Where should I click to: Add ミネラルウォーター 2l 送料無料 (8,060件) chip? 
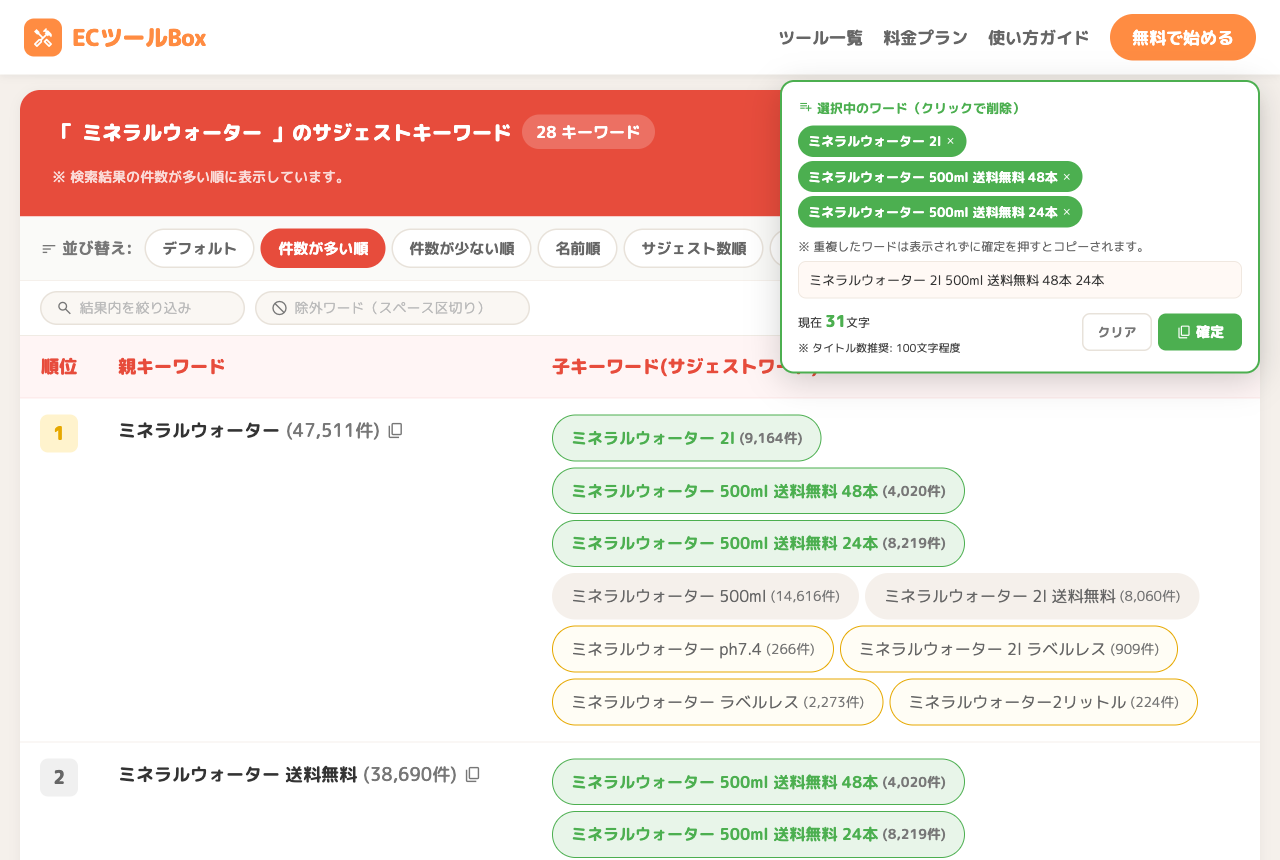(x=1032, y=596)
